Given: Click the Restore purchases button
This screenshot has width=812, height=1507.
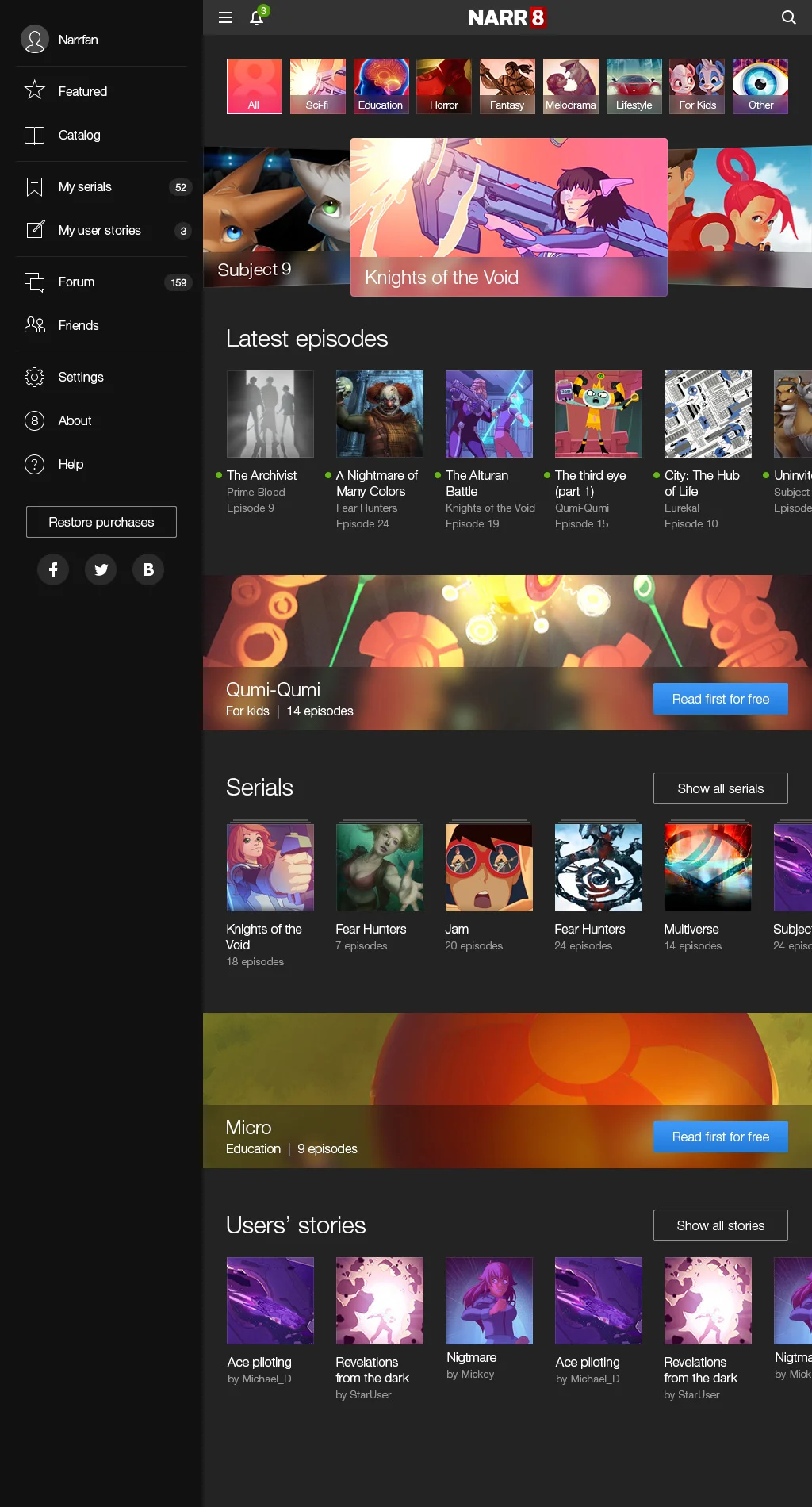Looking at the screenshot, I should click(x=101, y=522).
